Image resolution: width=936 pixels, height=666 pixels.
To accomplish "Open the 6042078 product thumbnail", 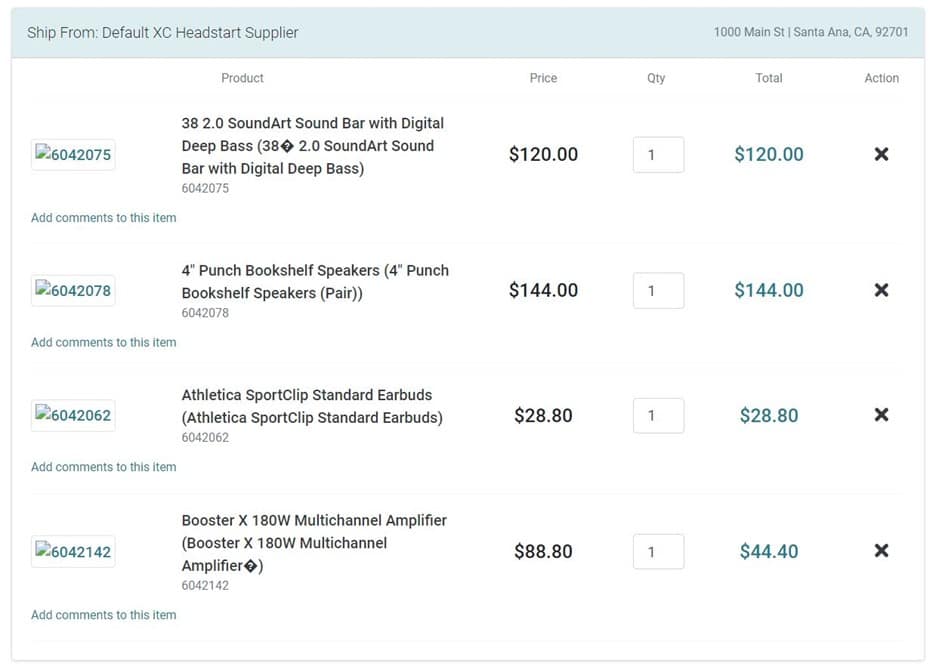I will point(73,291).
